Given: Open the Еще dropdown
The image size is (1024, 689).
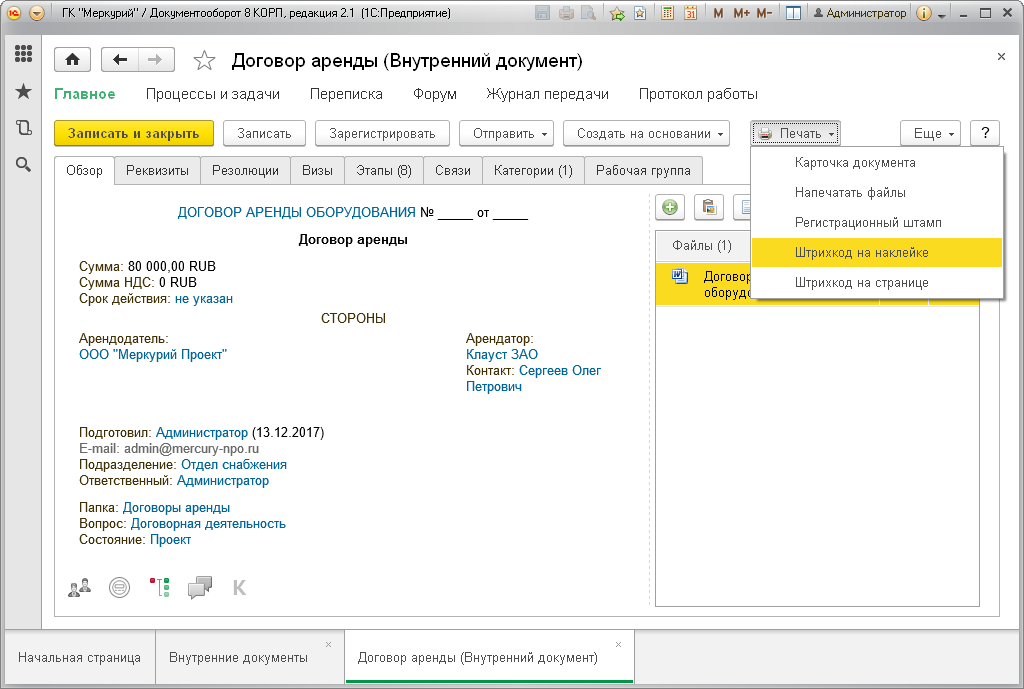Looking at the screenshot, I should (x=931, y=133).
